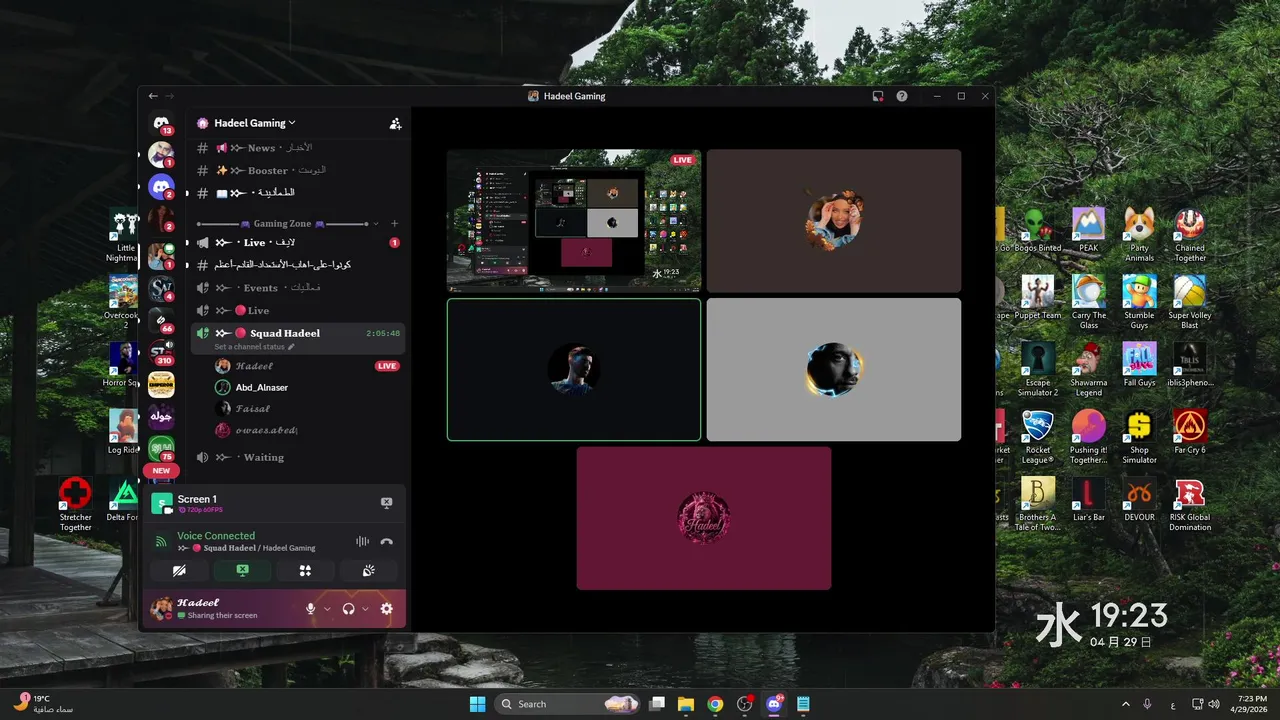Screen dimensions: 1280x720
Task: Open the weather widget showing 19°C
Action: click(x=42, y=704)
